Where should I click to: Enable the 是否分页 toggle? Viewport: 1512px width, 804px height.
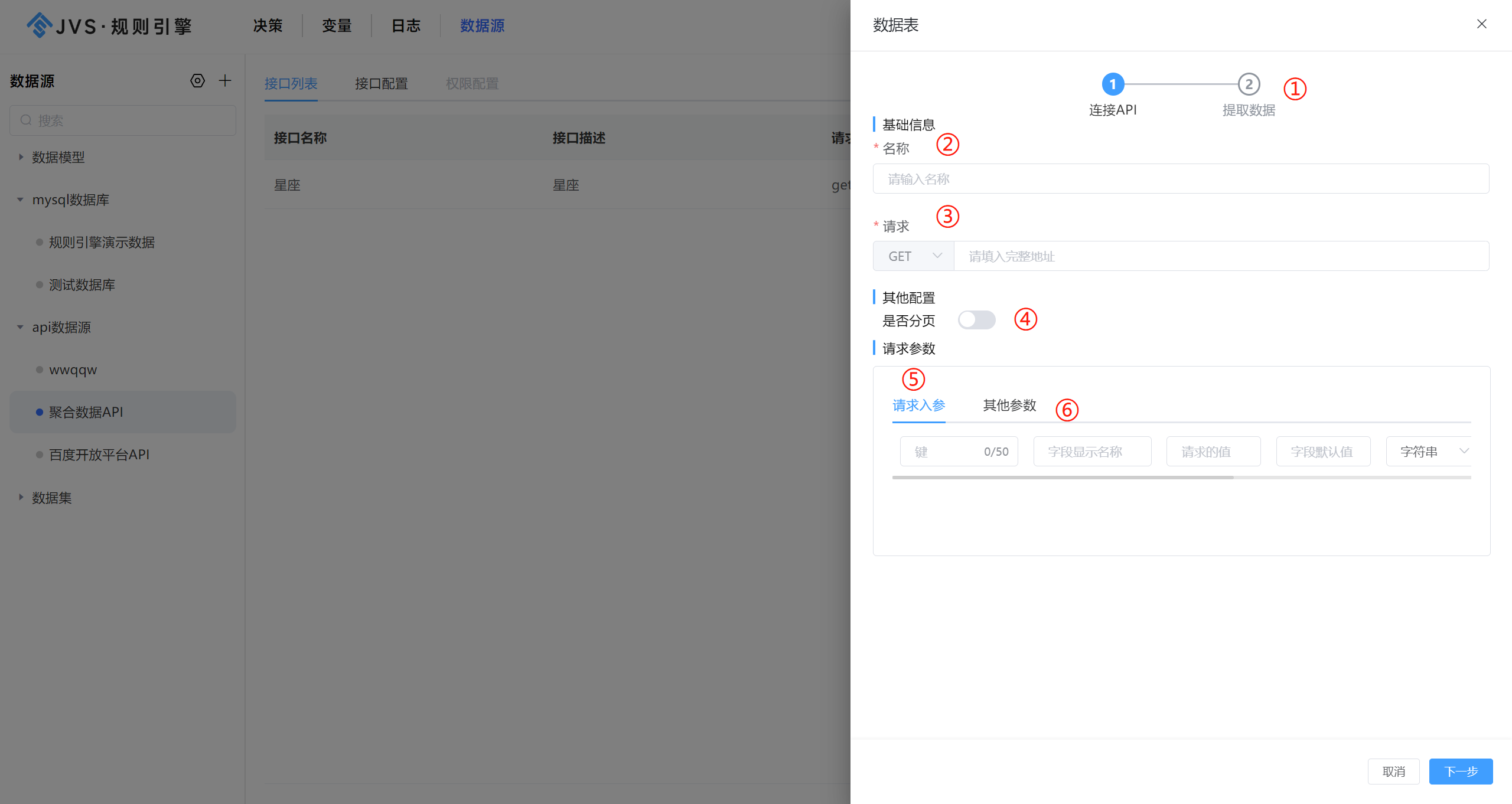pos(976,319)
